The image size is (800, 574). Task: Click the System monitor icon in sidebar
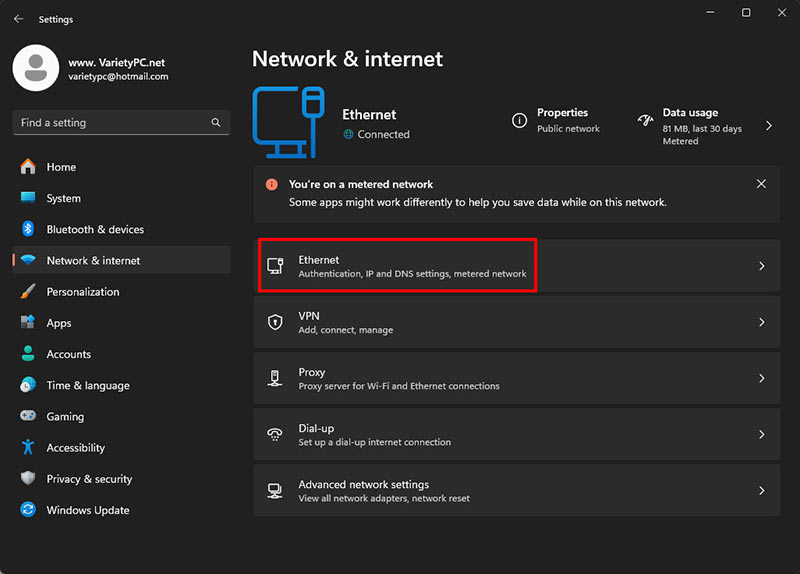28,198
